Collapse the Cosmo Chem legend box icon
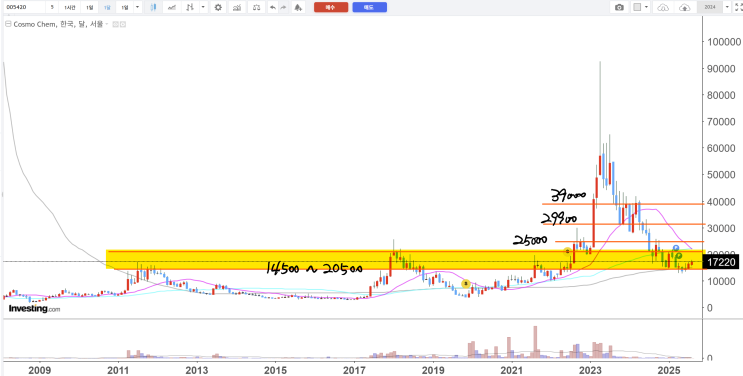This screenshot has height=376, width=743. [x=8, y=24]
